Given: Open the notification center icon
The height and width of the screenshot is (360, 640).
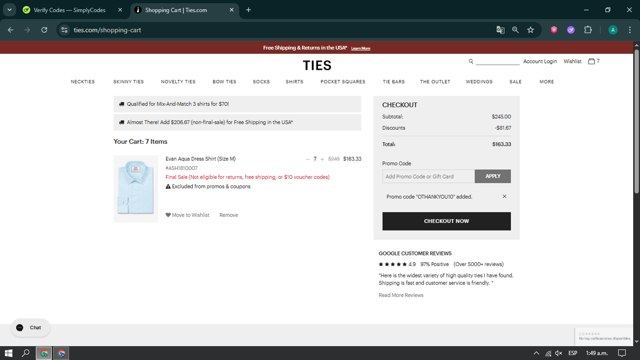Looking at the screenshot, I should [x=622, y=353].
